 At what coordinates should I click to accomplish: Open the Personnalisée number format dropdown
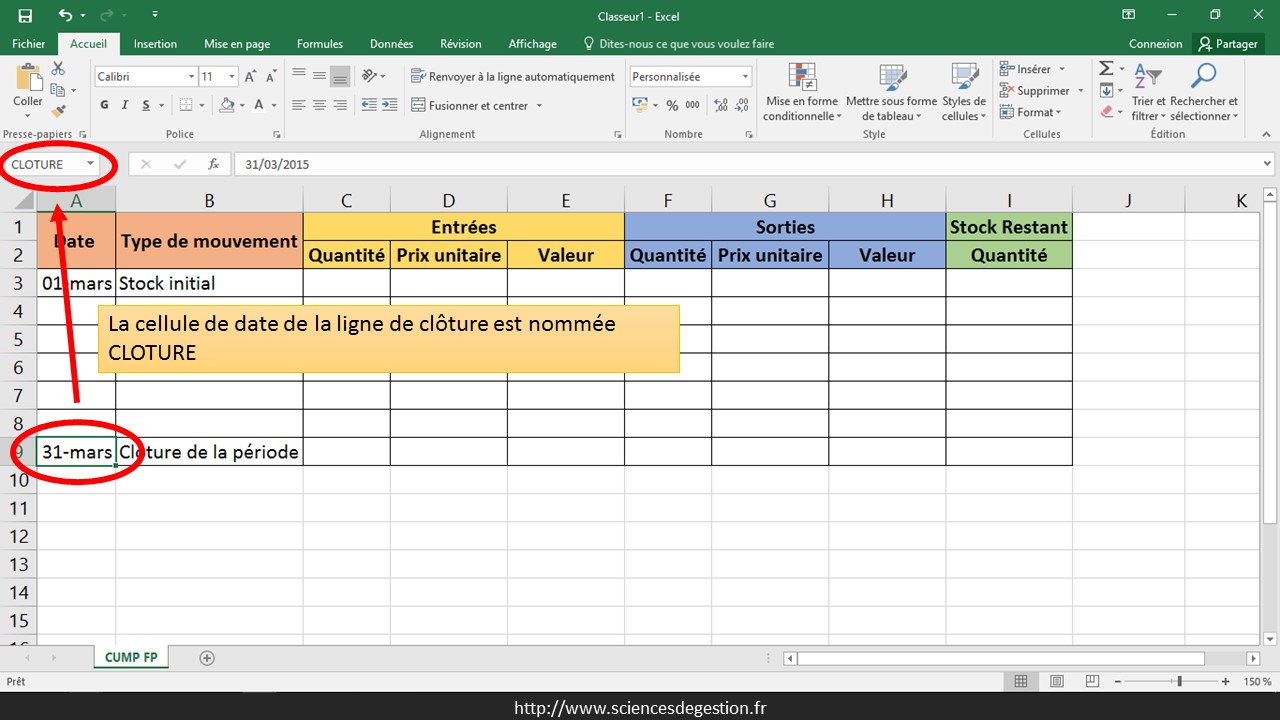coord(745,77)
